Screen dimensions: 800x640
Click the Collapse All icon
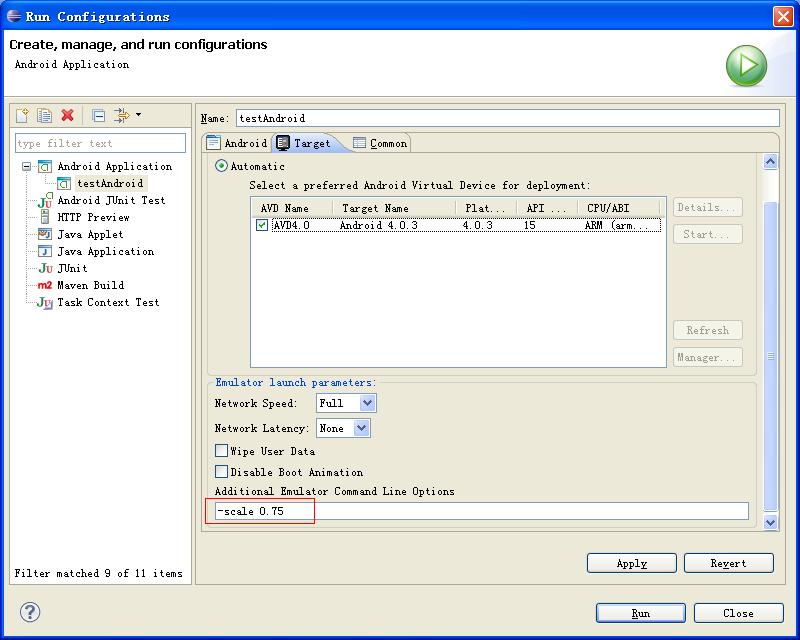(x=99, y=116)
